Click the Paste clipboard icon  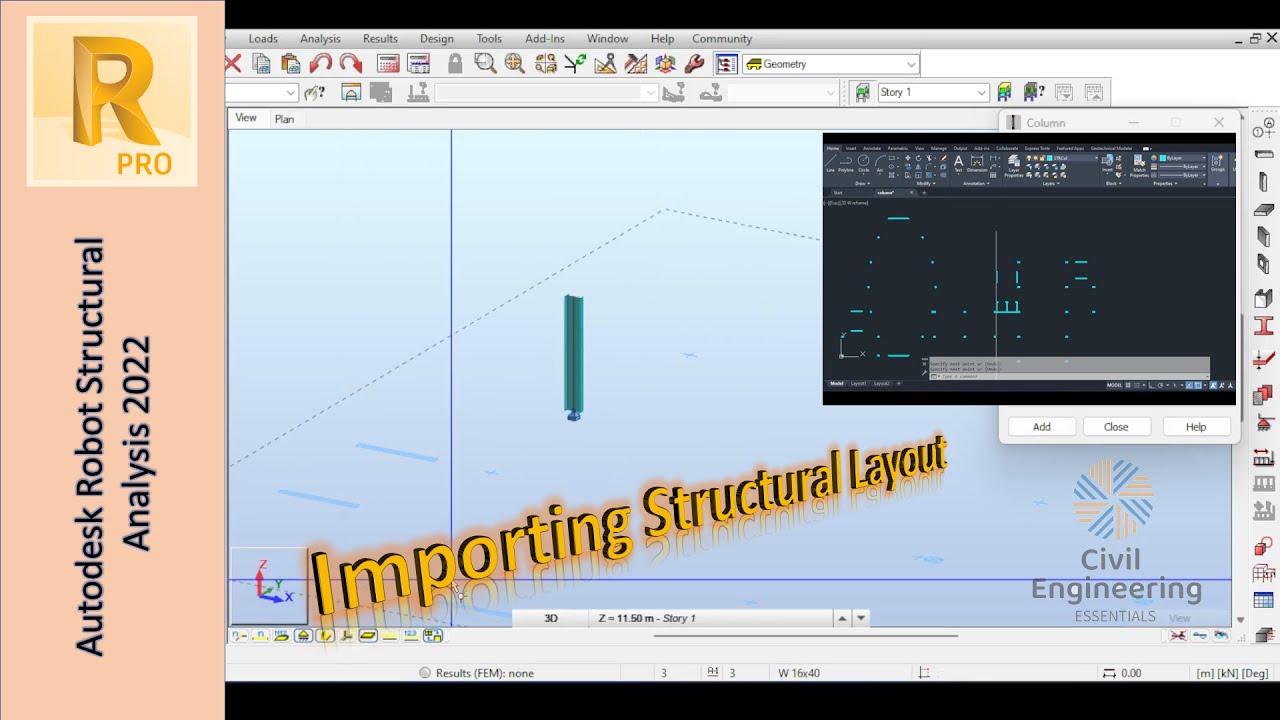click(291, 64)
